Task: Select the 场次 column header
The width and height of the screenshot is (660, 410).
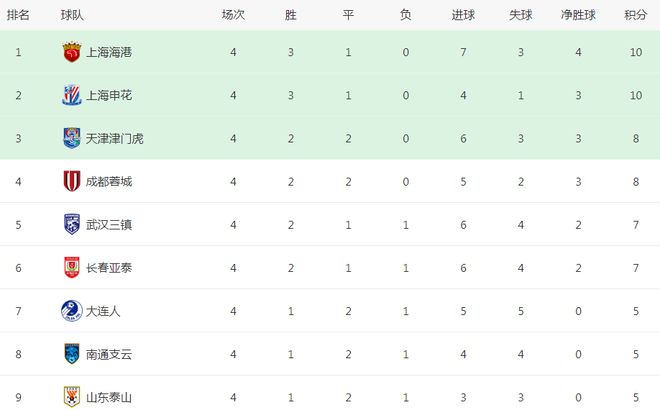Action: [233, 15]
